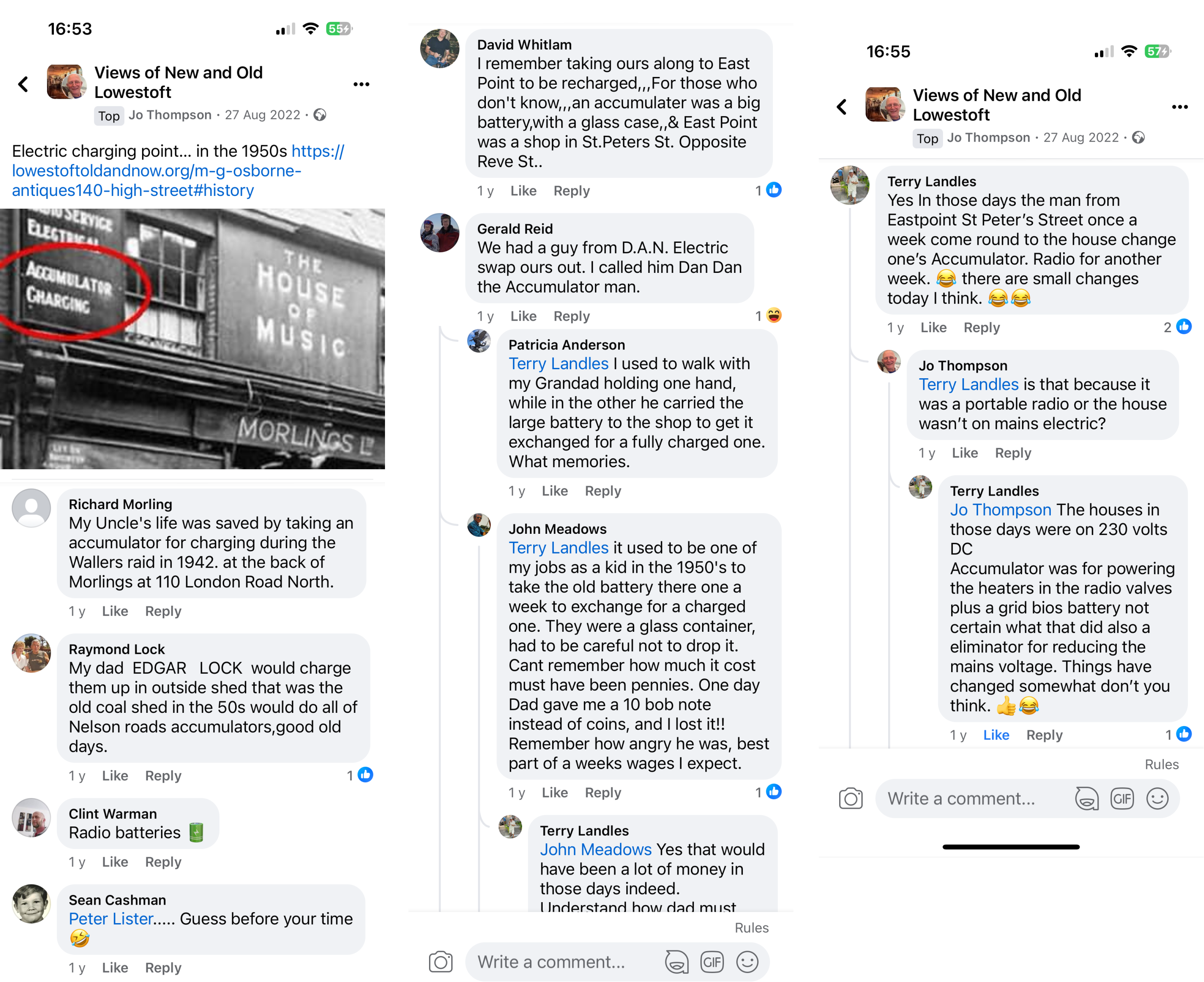Like Patricia Anderson's reply
This screenshot has height=982, width=1204.
(555, 491)
